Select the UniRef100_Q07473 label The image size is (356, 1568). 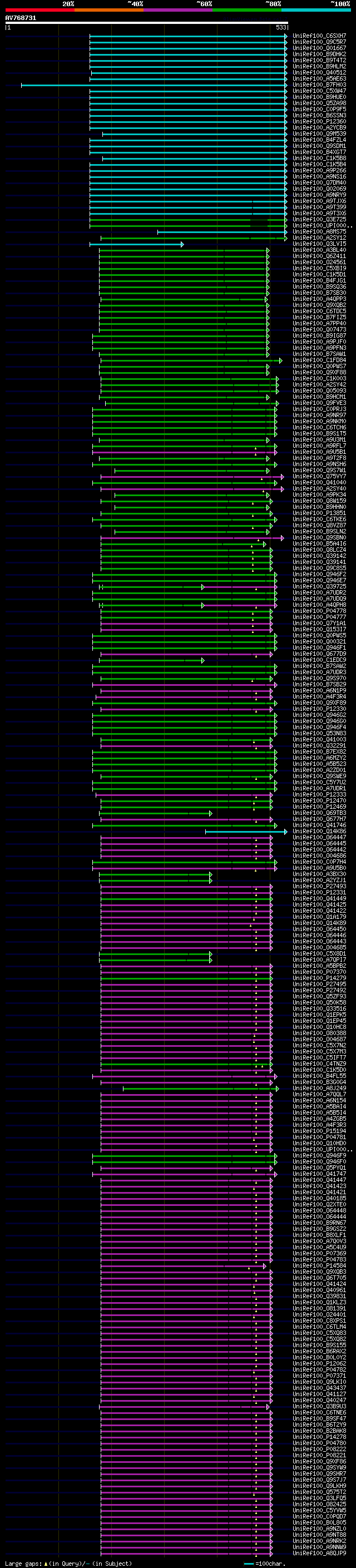(319, 330)
